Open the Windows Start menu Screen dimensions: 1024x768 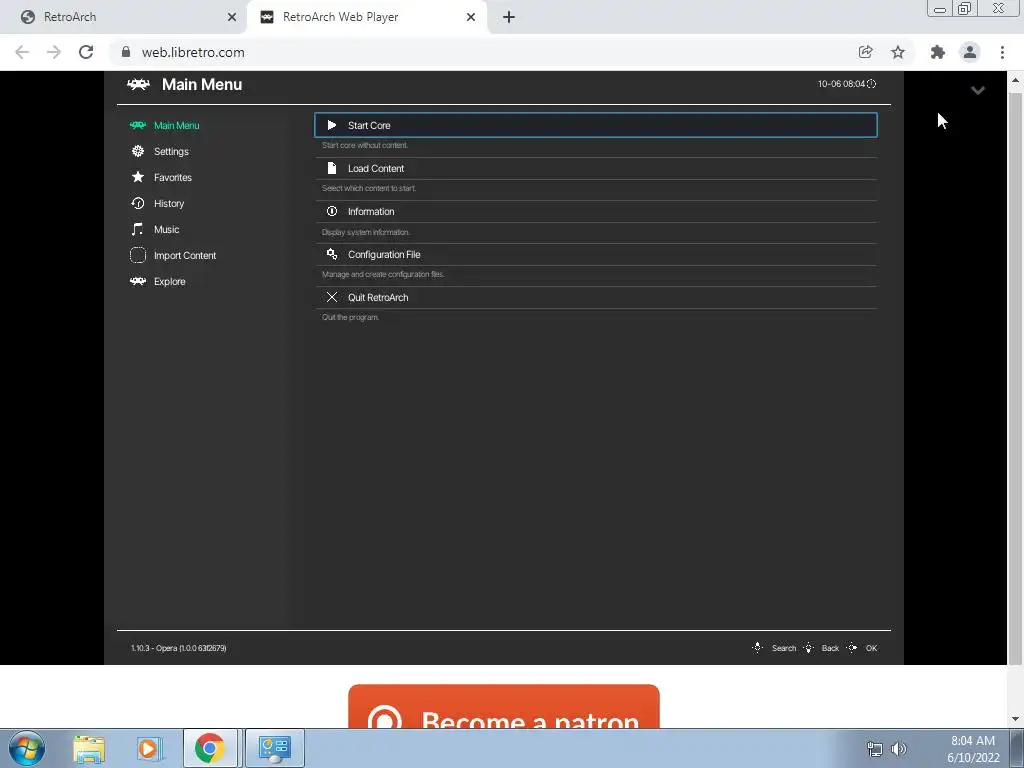point(27,748)
